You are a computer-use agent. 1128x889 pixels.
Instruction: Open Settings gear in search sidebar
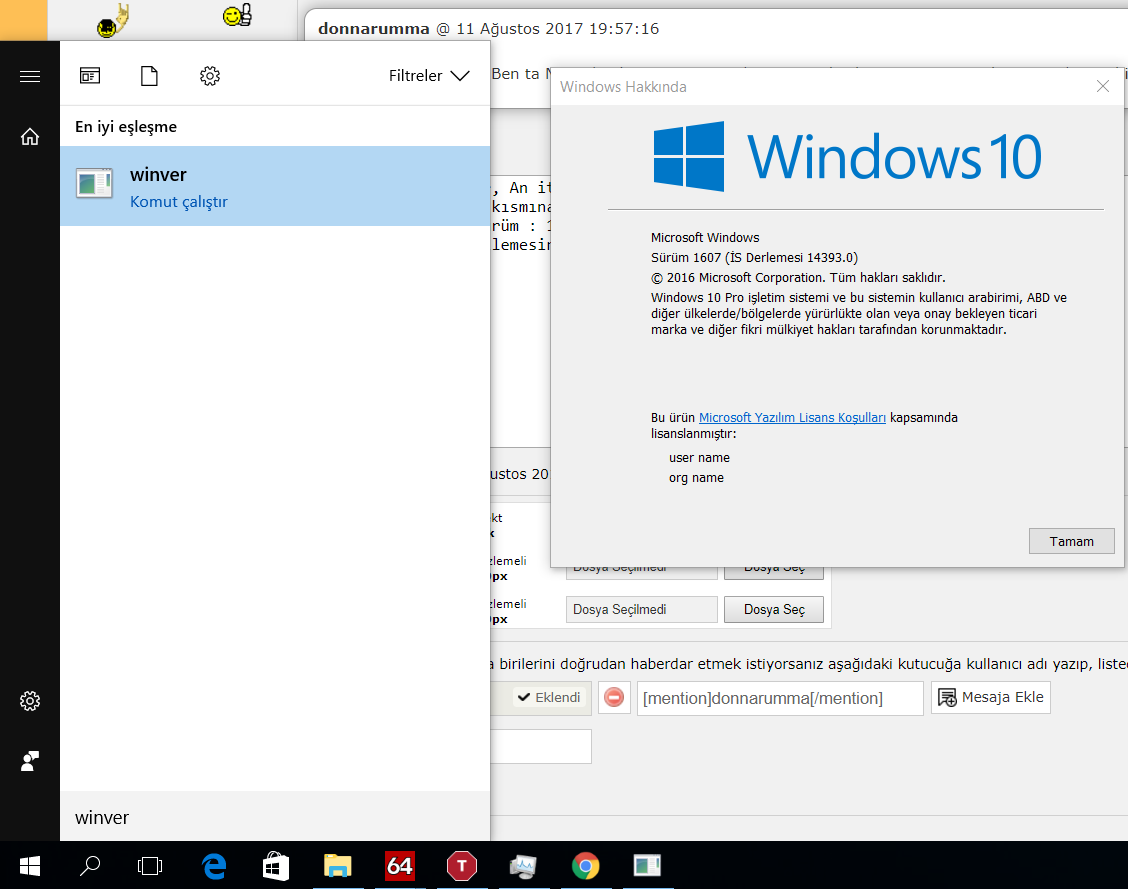pyautogui.click(x=29, y=701)
